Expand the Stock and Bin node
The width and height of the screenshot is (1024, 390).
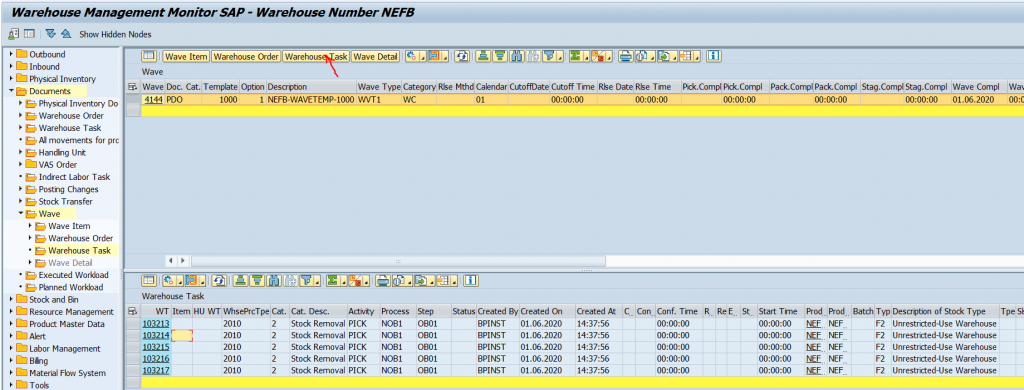click(11, 299)
